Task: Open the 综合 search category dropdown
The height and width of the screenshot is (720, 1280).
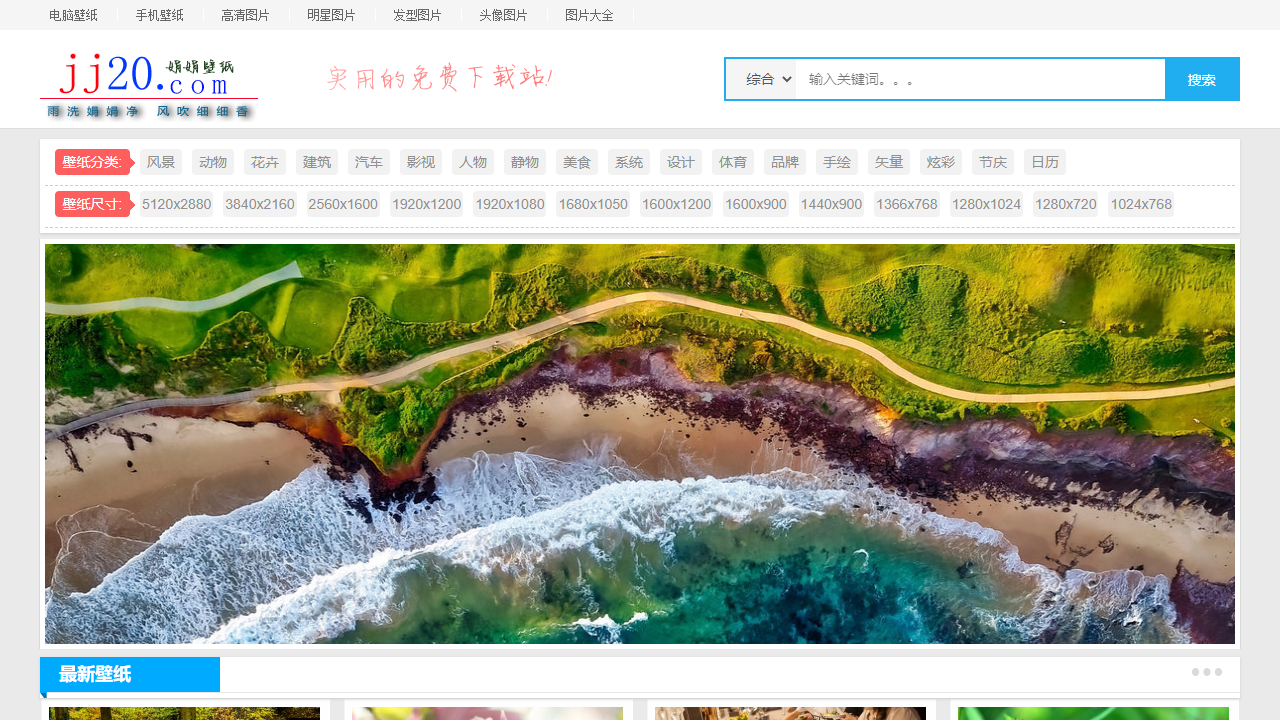Action: click(x=761, y=79)
